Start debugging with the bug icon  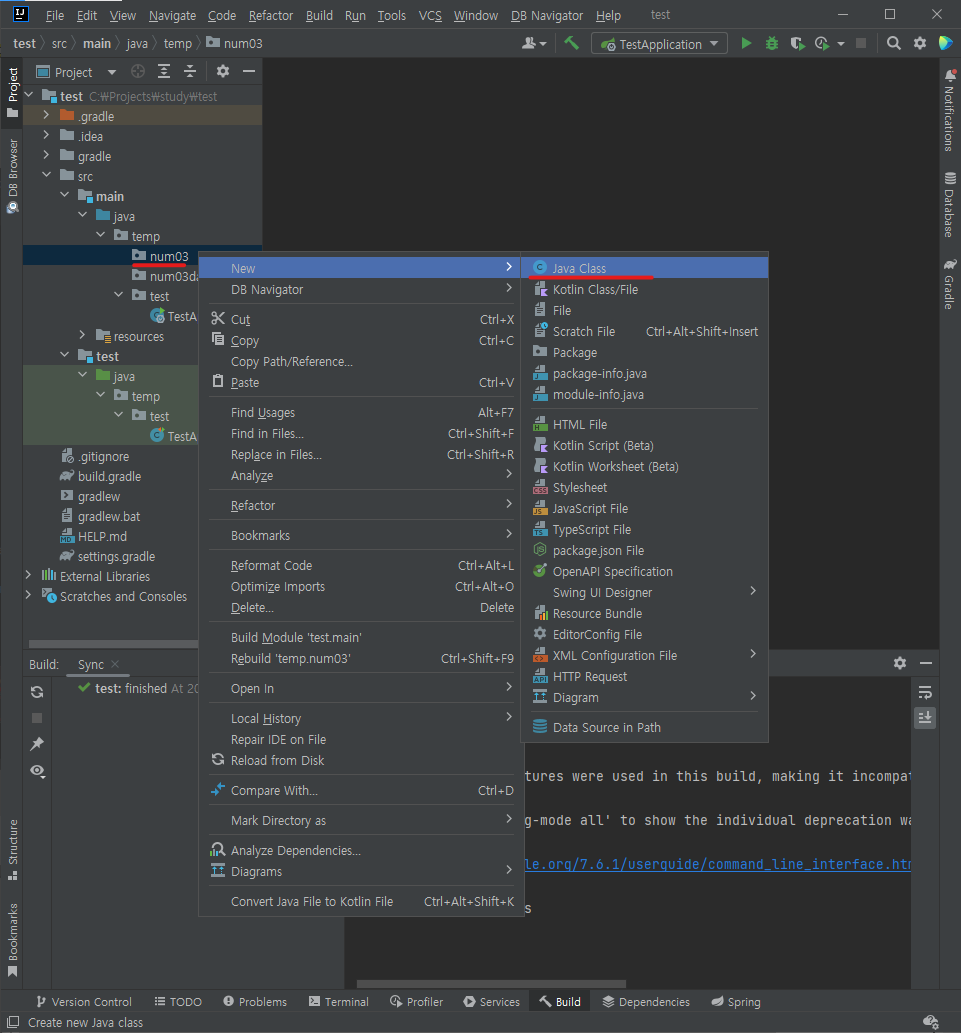(771, 43)
